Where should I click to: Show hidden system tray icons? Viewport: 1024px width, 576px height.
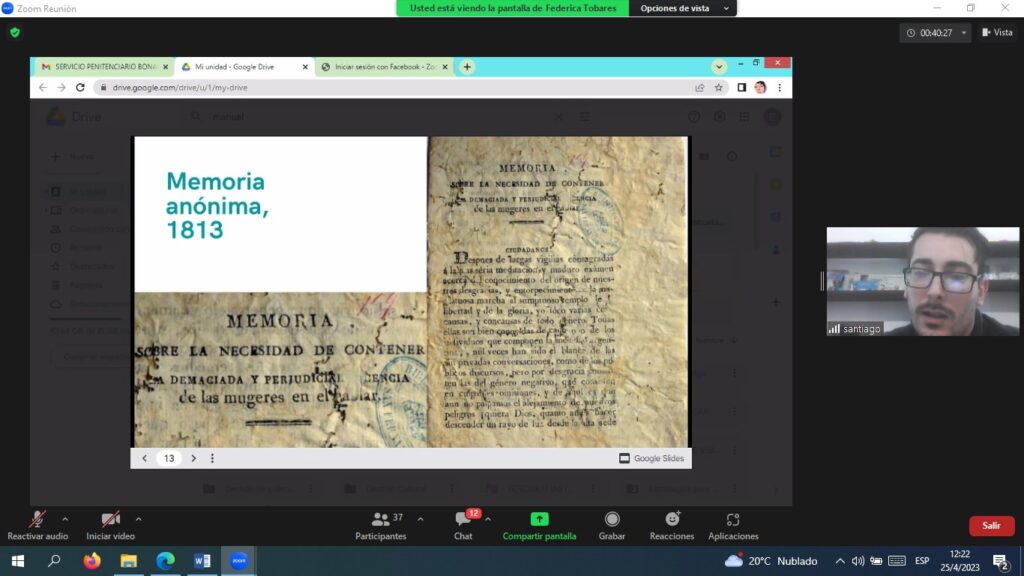(x=840, y=561)
